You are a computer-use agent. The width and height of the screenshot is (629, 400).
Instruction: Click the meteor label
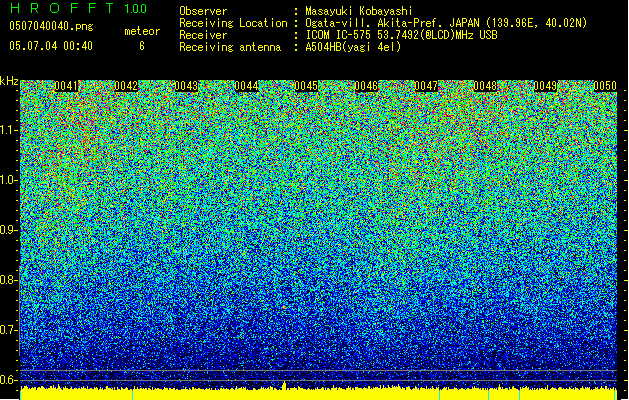142,31
